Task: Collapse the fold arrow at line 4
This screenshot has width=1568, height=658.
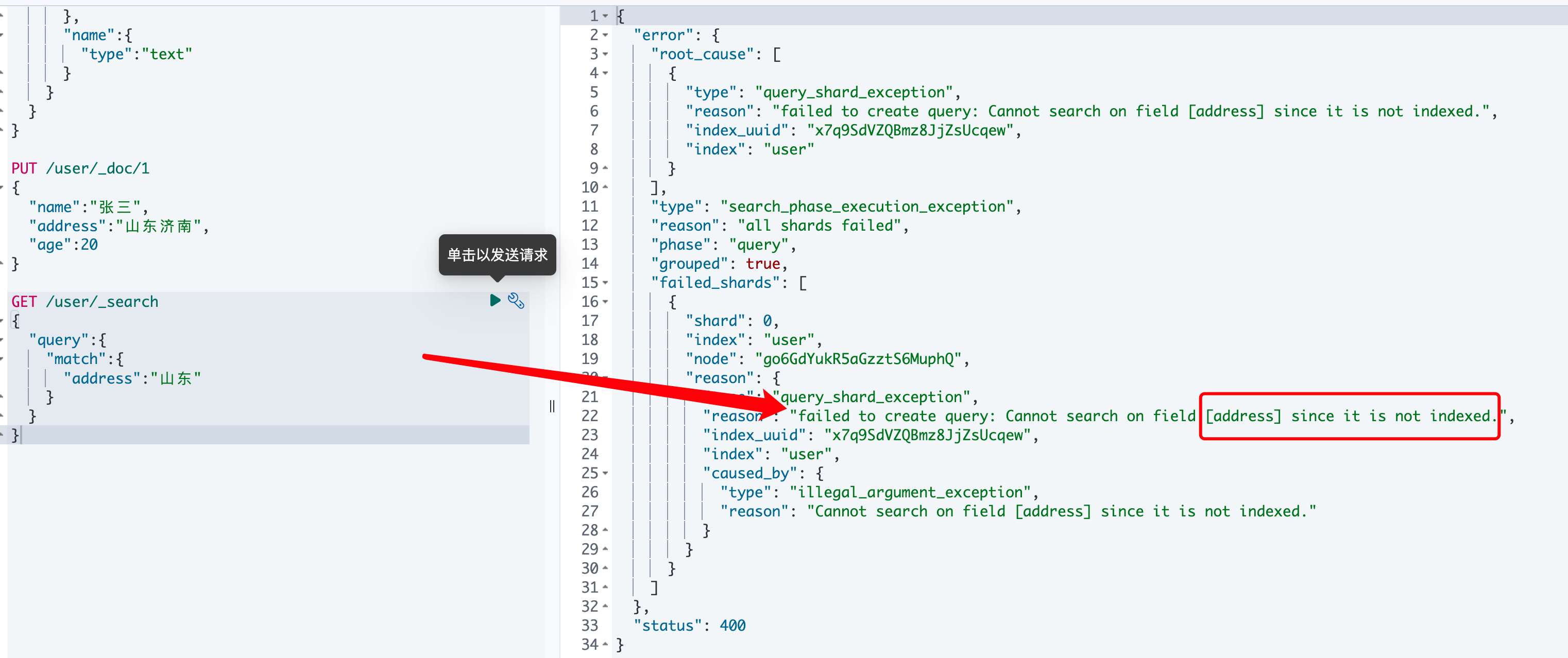Action: [606, 74]
